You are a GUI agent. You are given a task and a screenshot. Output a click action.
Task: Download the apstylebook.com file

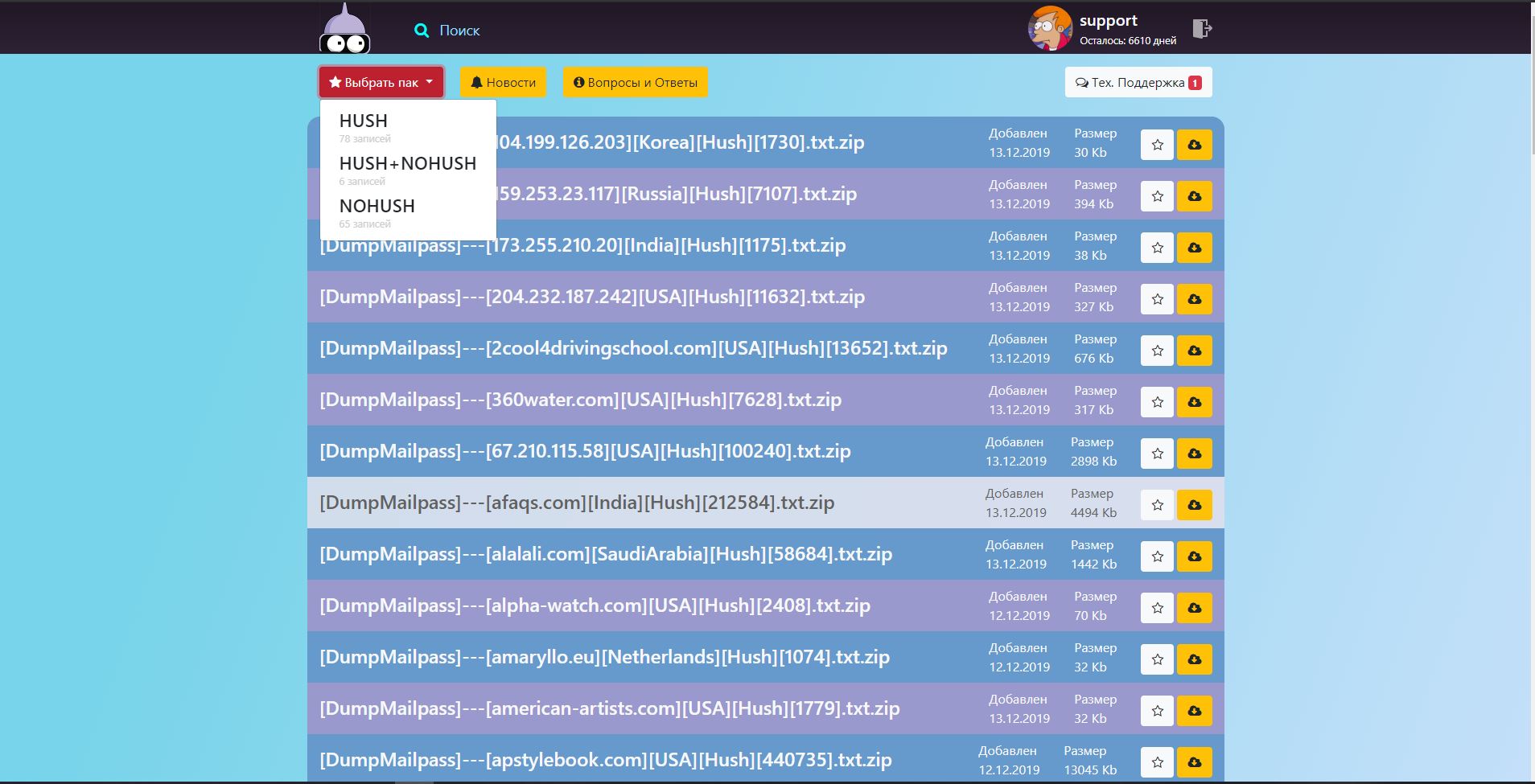(x=1194, y=762)
